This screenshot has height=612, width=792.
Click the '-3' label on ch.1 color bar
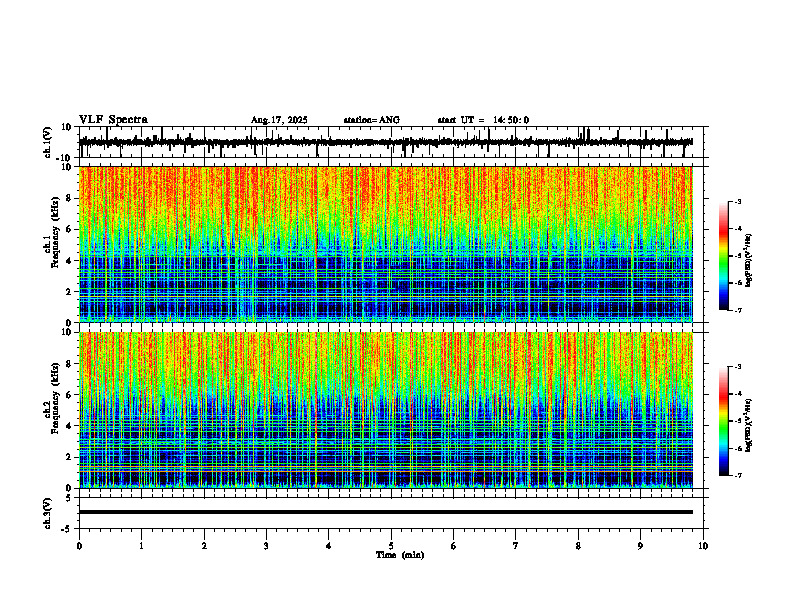pyautogui.click(x=738, y=202)
